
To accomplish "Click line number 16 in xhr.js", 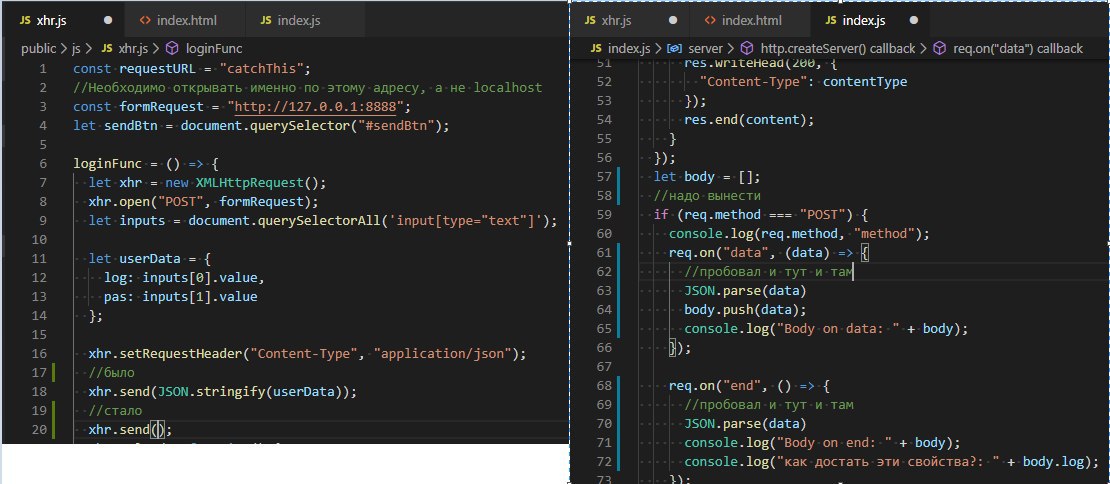I will 39,354.
